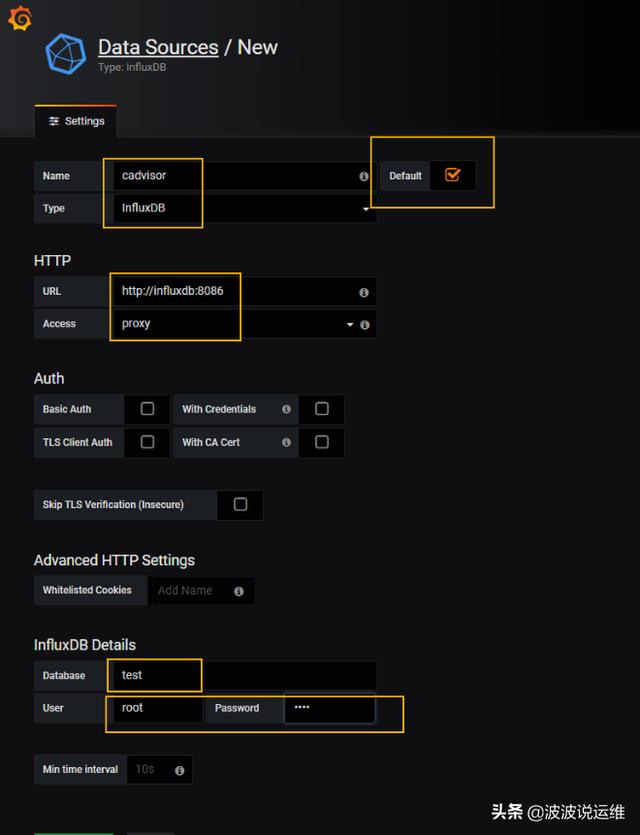
Task: Click the With CA Cert info icon
Action: pyautogui.click(x=286, y=442)
